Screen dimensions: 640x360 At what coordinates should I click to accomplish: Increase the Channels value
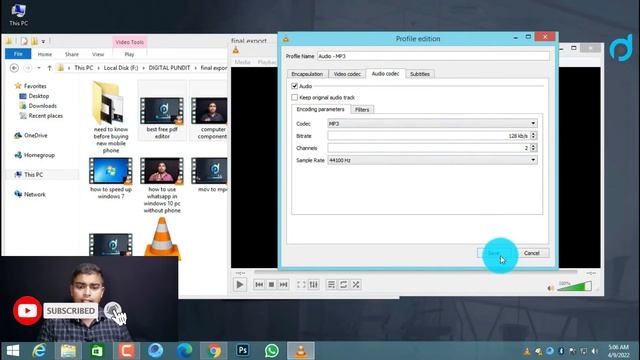coord(533,146)
